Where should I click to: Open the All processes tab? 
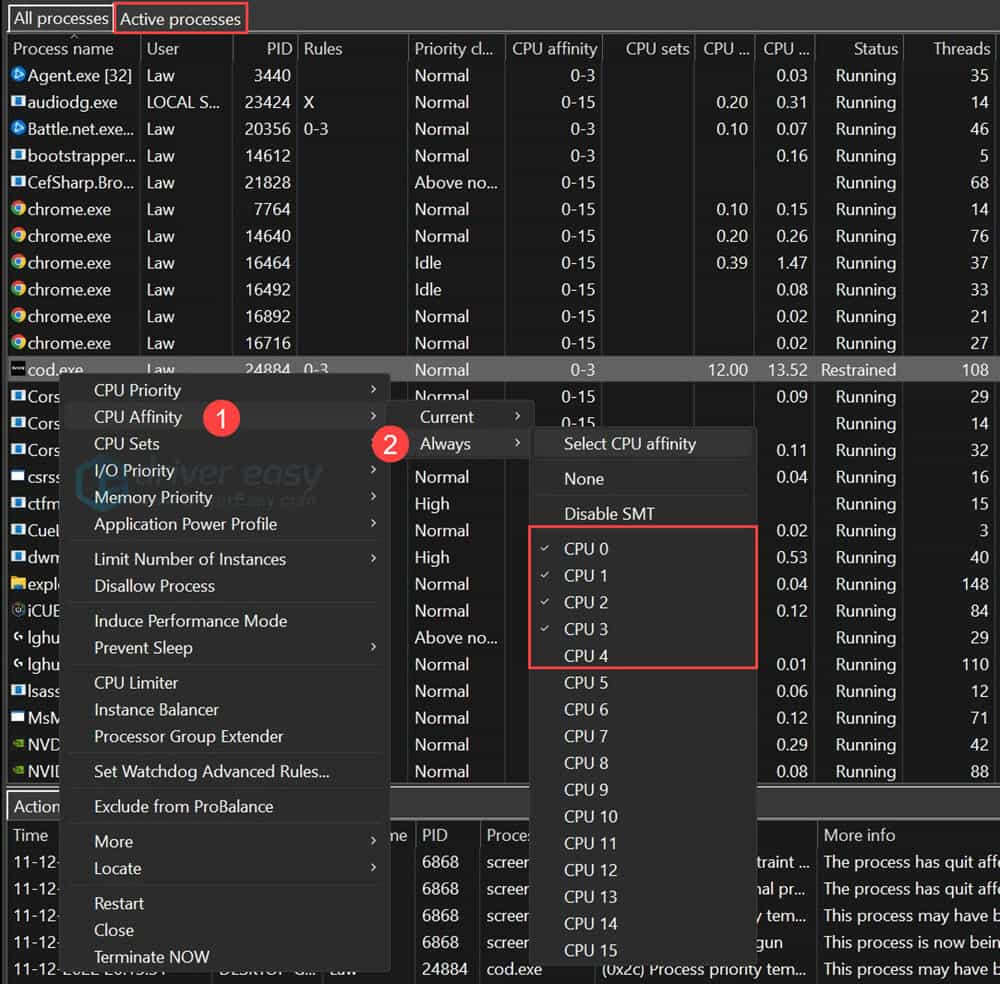pos(60,19)
